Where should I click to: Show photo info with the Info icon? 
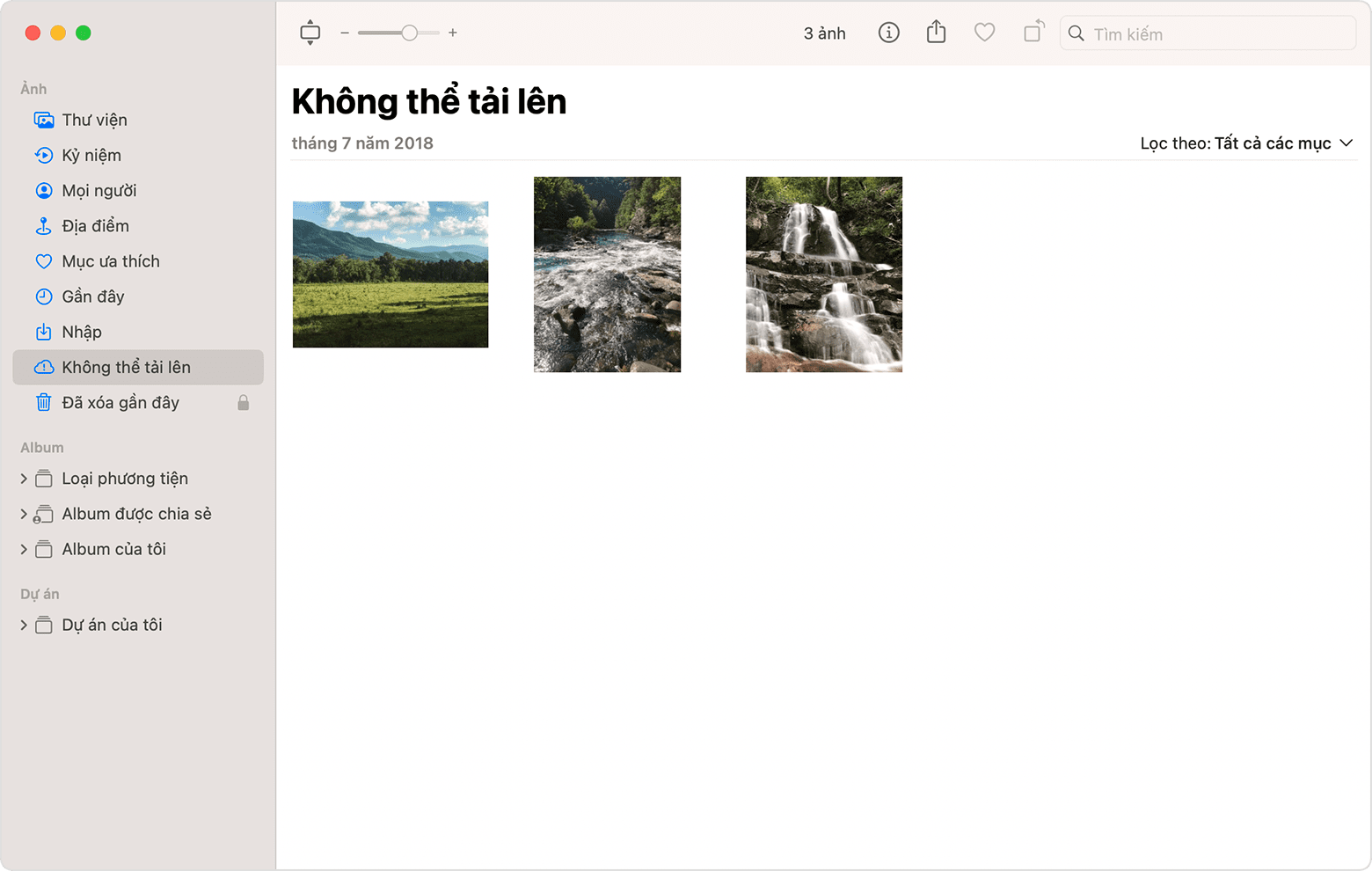[888, 33]
